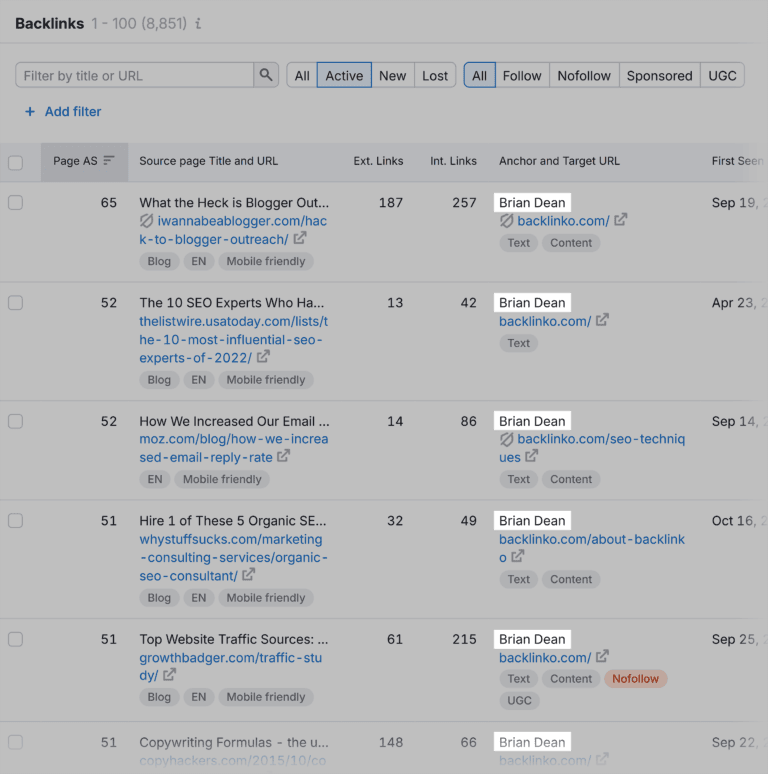768x774 pixels.
Task: Click EN tag in whystuffsucks row
Action: (x=198, y=598)
